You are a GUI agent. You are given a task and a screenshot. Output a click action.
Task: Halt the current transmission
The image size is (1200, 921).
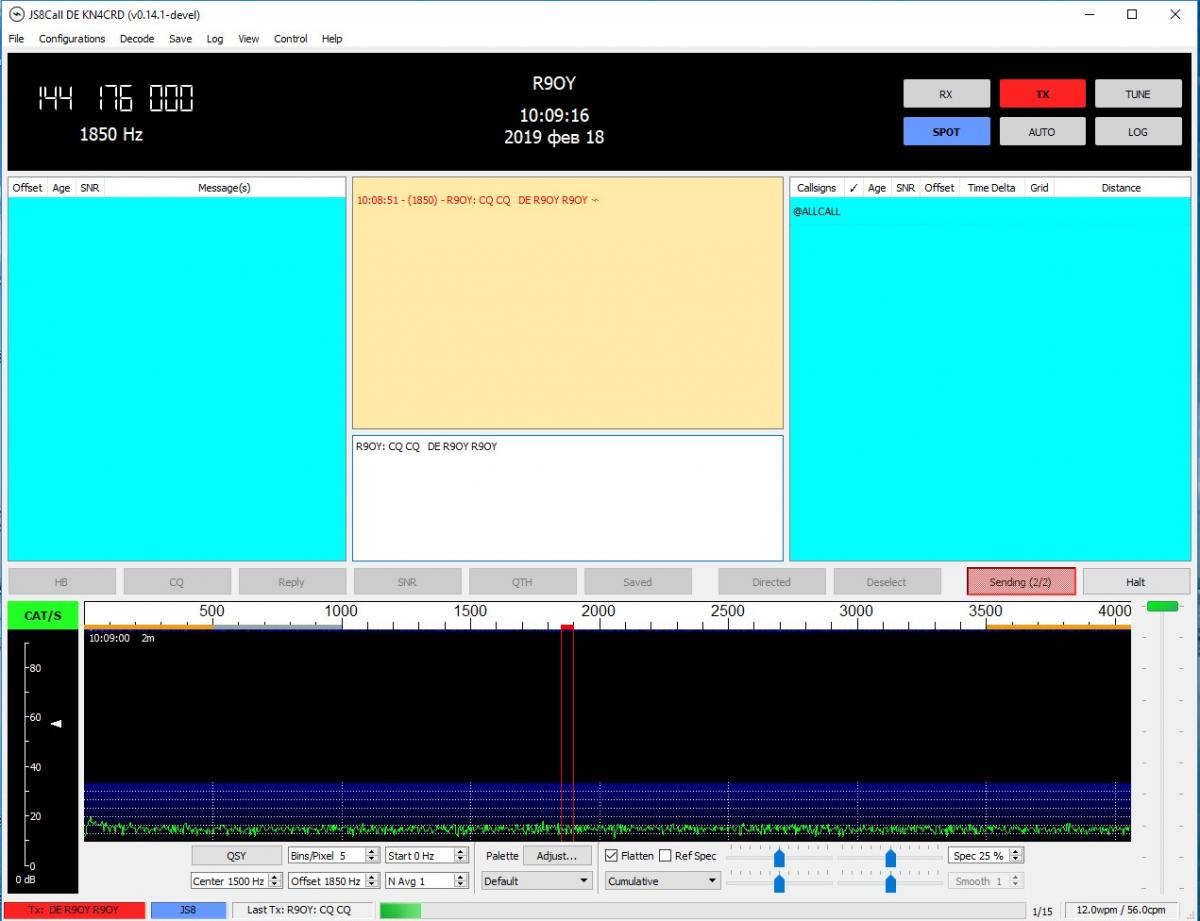tap(1136, 582)
